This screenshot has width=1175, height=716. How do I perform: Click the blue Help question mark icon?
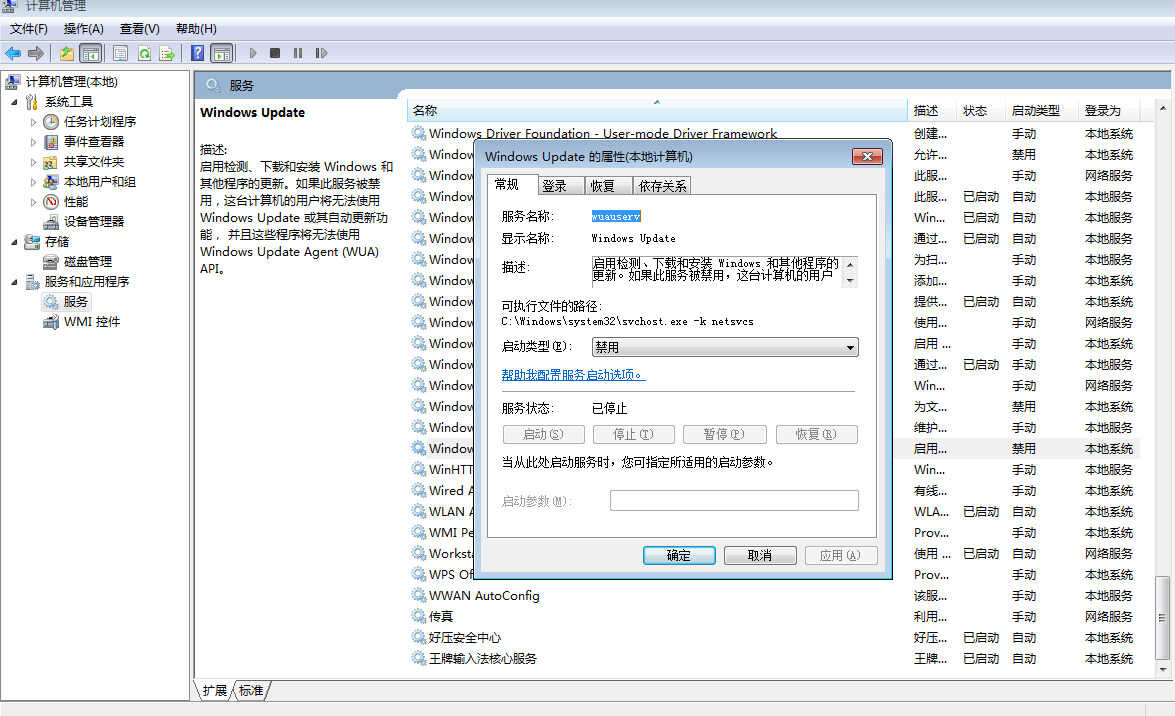tap(197, 53)
